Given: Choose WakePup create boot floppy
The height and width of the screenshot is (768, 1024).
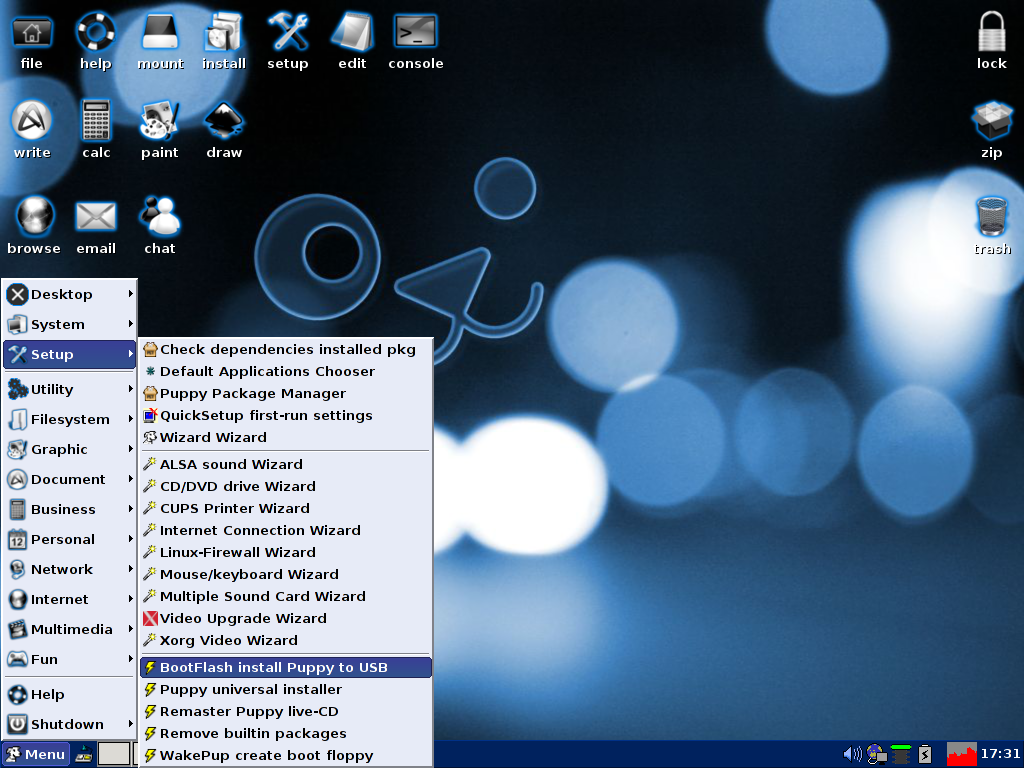Looking at the screenshot, I should click(285, 756).
